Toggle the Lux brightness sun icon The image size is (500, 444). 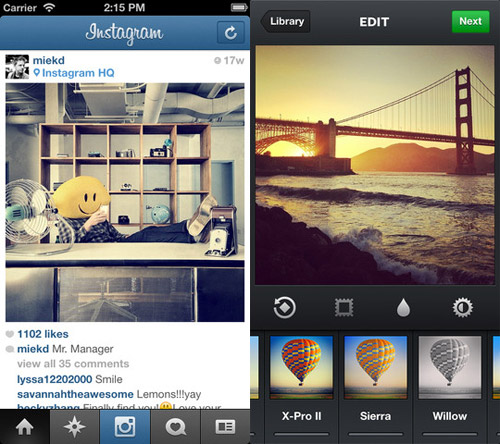463,307
